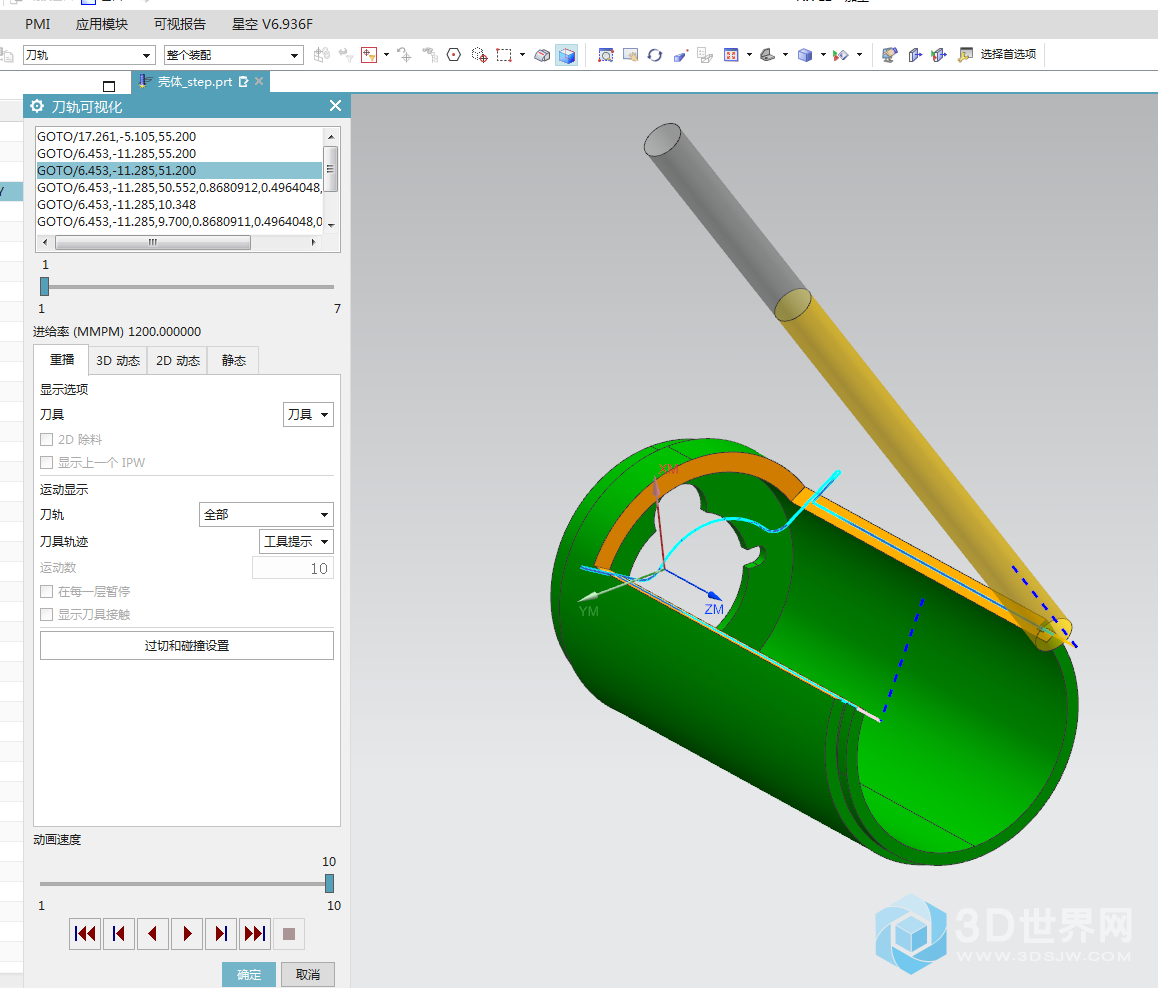Play the toolpath forward
Viewport: 1158px width, 988px height.
point(187,933)
